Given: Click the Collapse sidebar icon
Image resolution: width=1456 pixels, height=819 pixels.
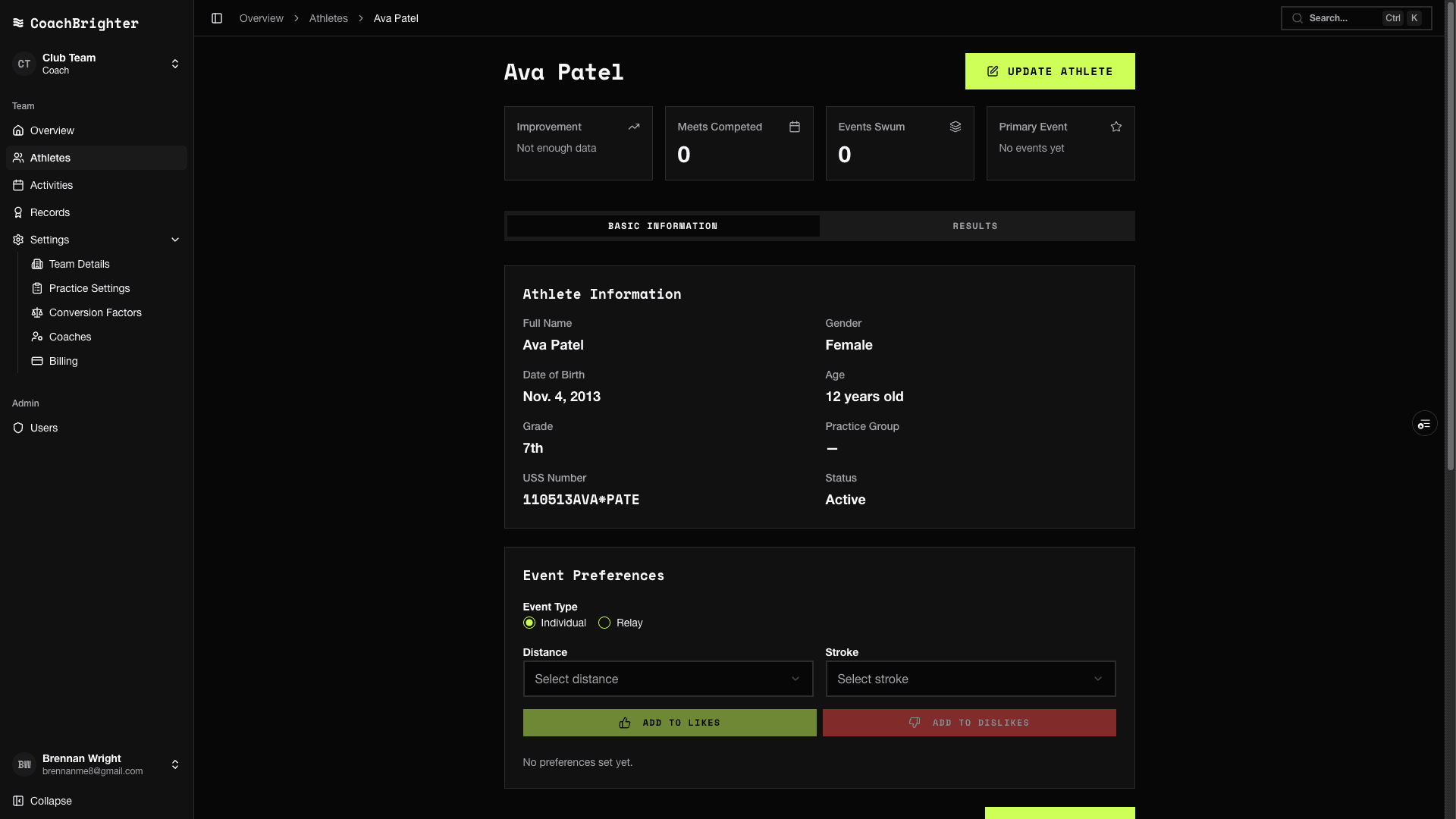Looking at the screenshot, I should [18, 801].
